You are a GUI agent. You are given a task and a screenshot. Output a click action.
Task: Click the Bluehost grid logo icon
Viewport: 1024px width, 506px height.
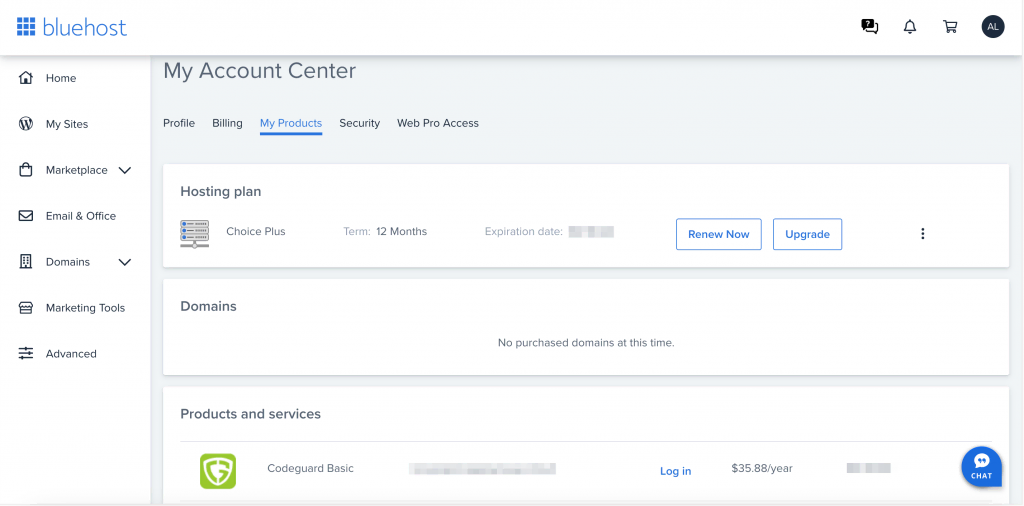(x=26, y=27)
